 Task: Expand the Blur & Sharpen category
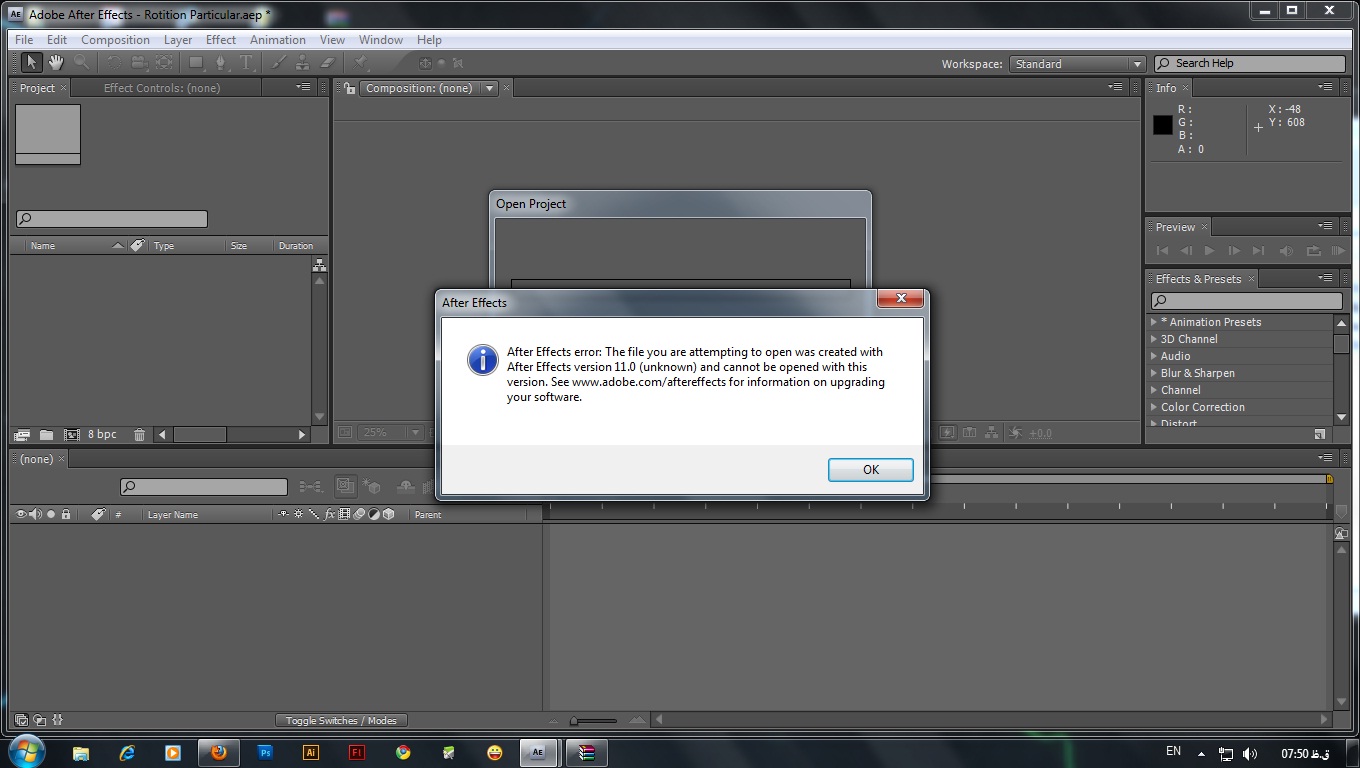click(1153, 373)
